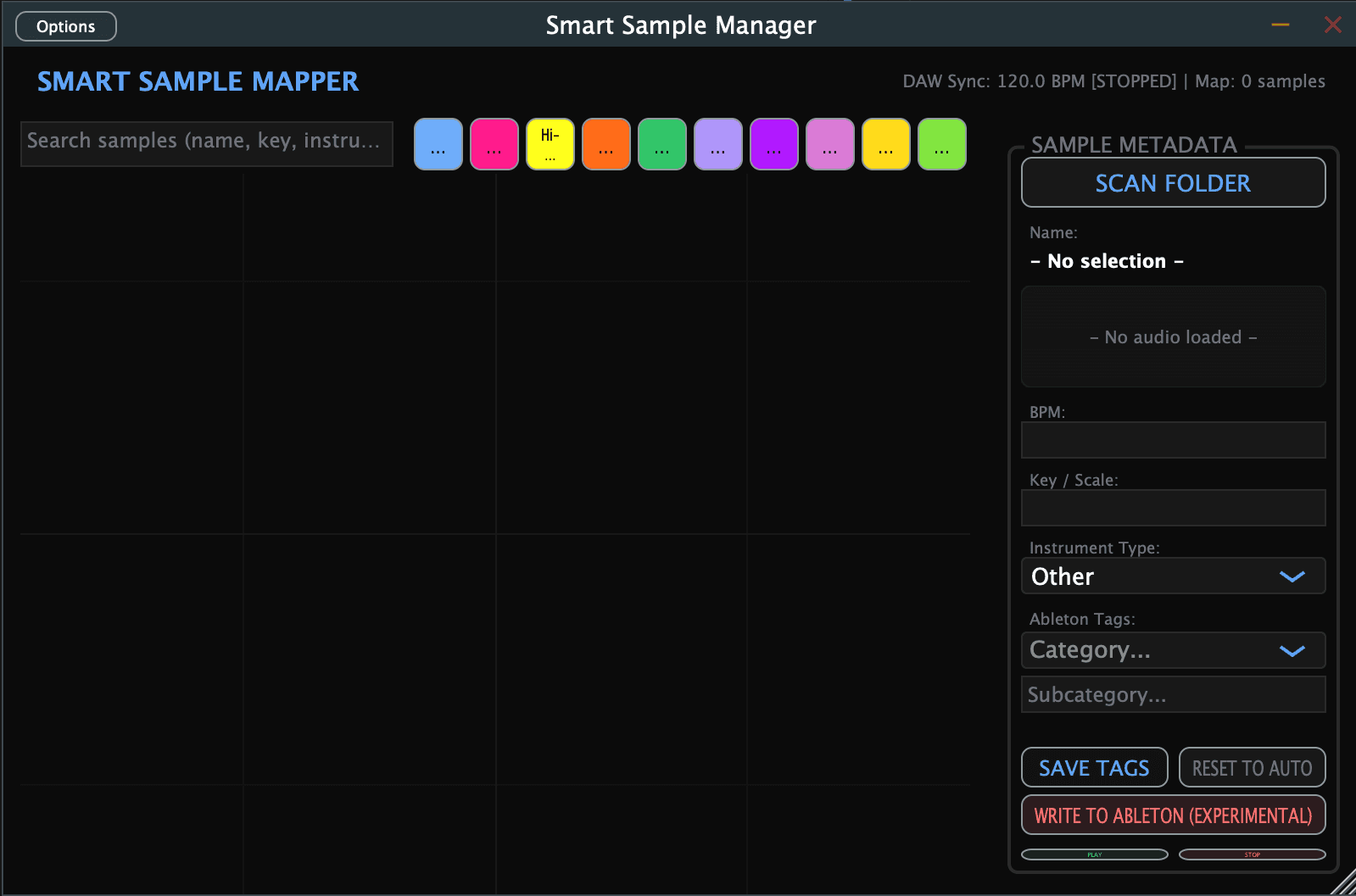
Task: Select the vivid purple filter swatch
Action: (774, 144)
